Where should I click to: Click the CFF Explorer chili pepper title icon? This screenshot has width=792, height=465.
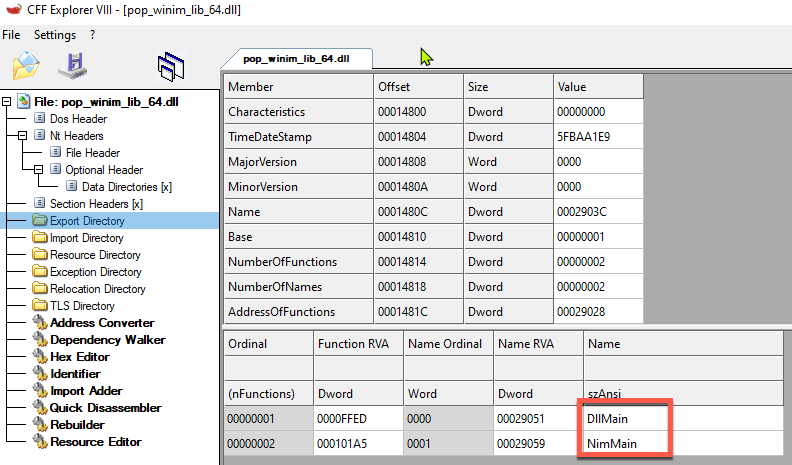pos(13,9)
